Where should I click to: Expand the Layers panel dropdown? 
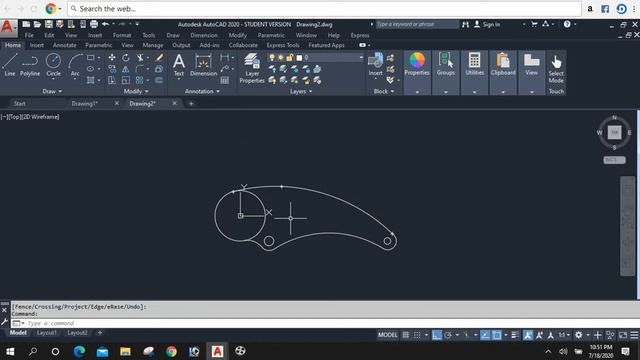click(301, 91)
